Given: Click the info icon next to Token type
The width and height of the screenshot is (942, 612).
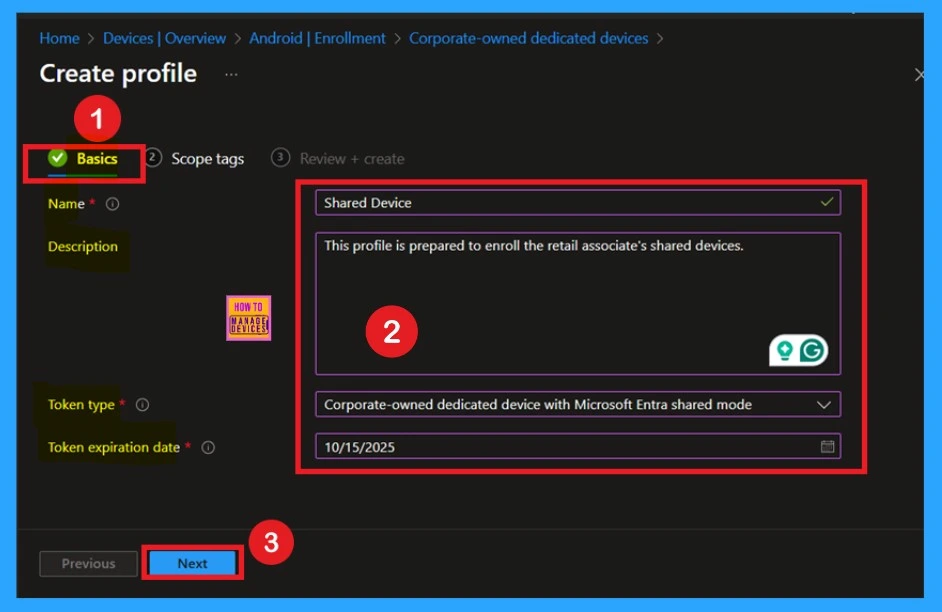Looking at the screenshot, I should click(x=142, y=405).
